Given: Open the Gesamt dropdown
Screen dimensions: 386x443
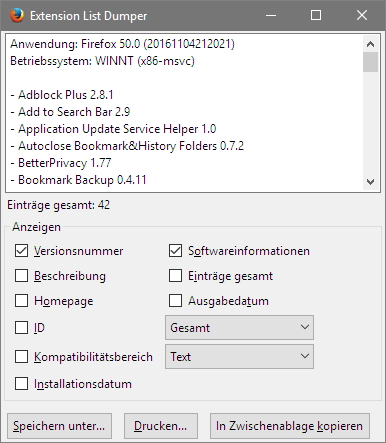Looking at the screenshot, I should [x=239, y=328].
